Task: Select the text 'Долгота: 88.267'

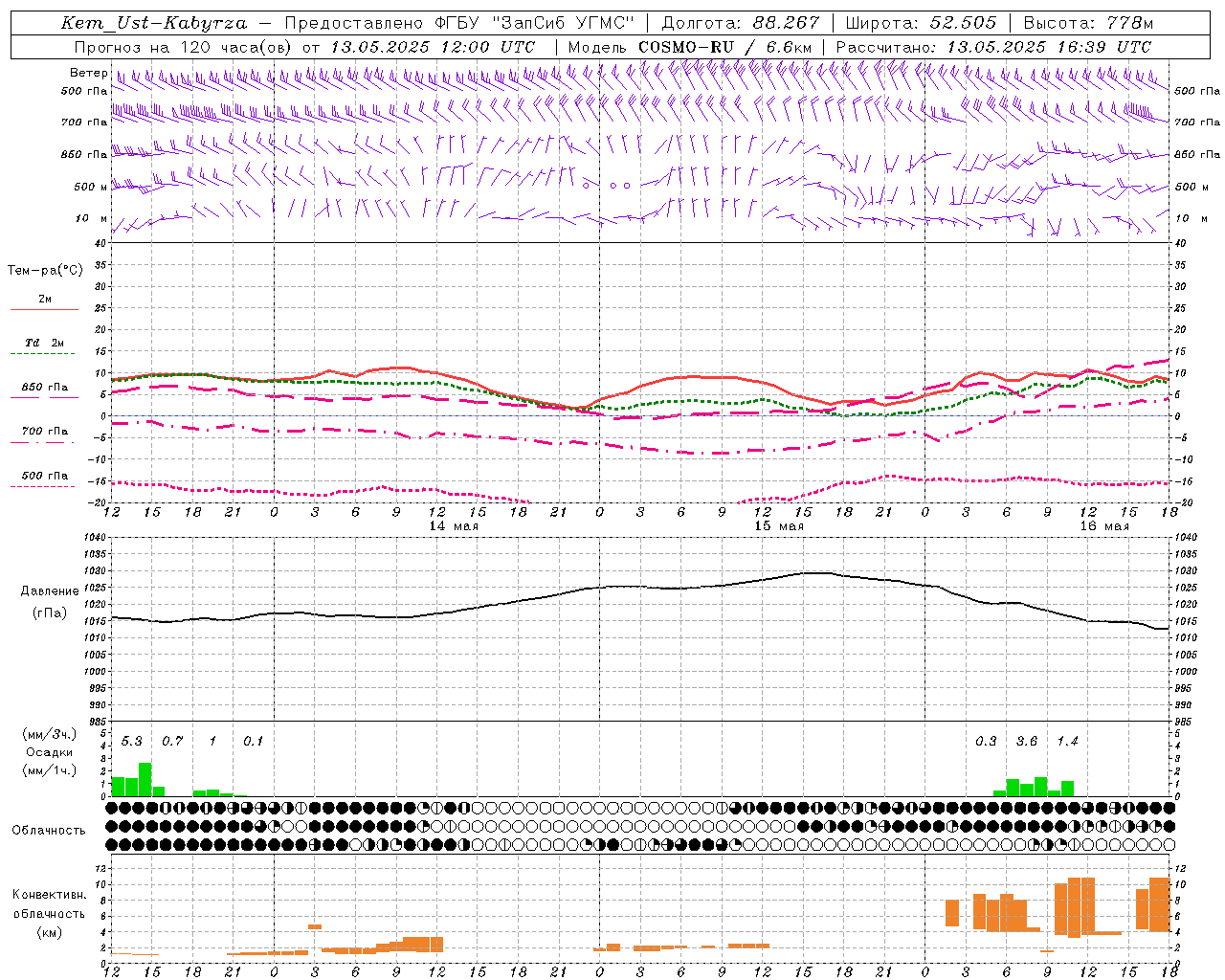Action: 741,23
